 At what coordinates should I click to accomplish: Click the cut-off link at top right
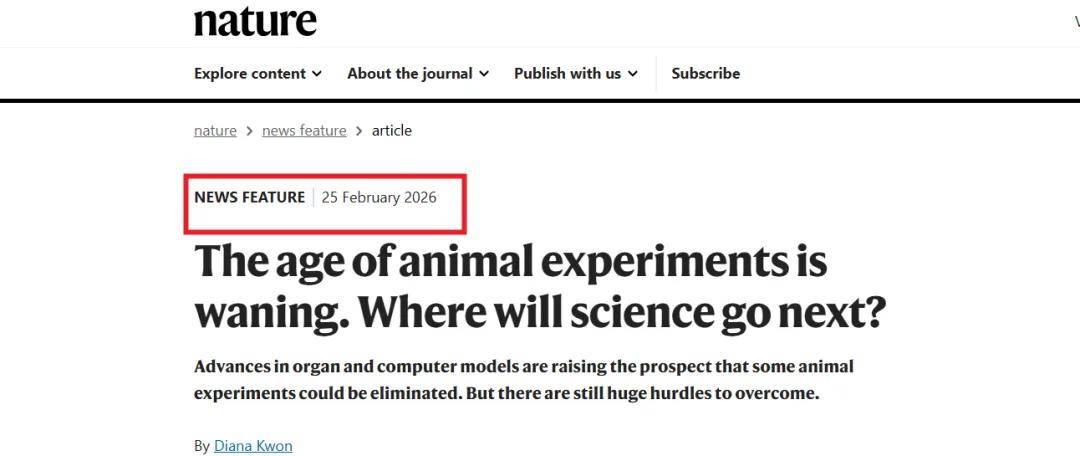click(x=1076, y=22)
